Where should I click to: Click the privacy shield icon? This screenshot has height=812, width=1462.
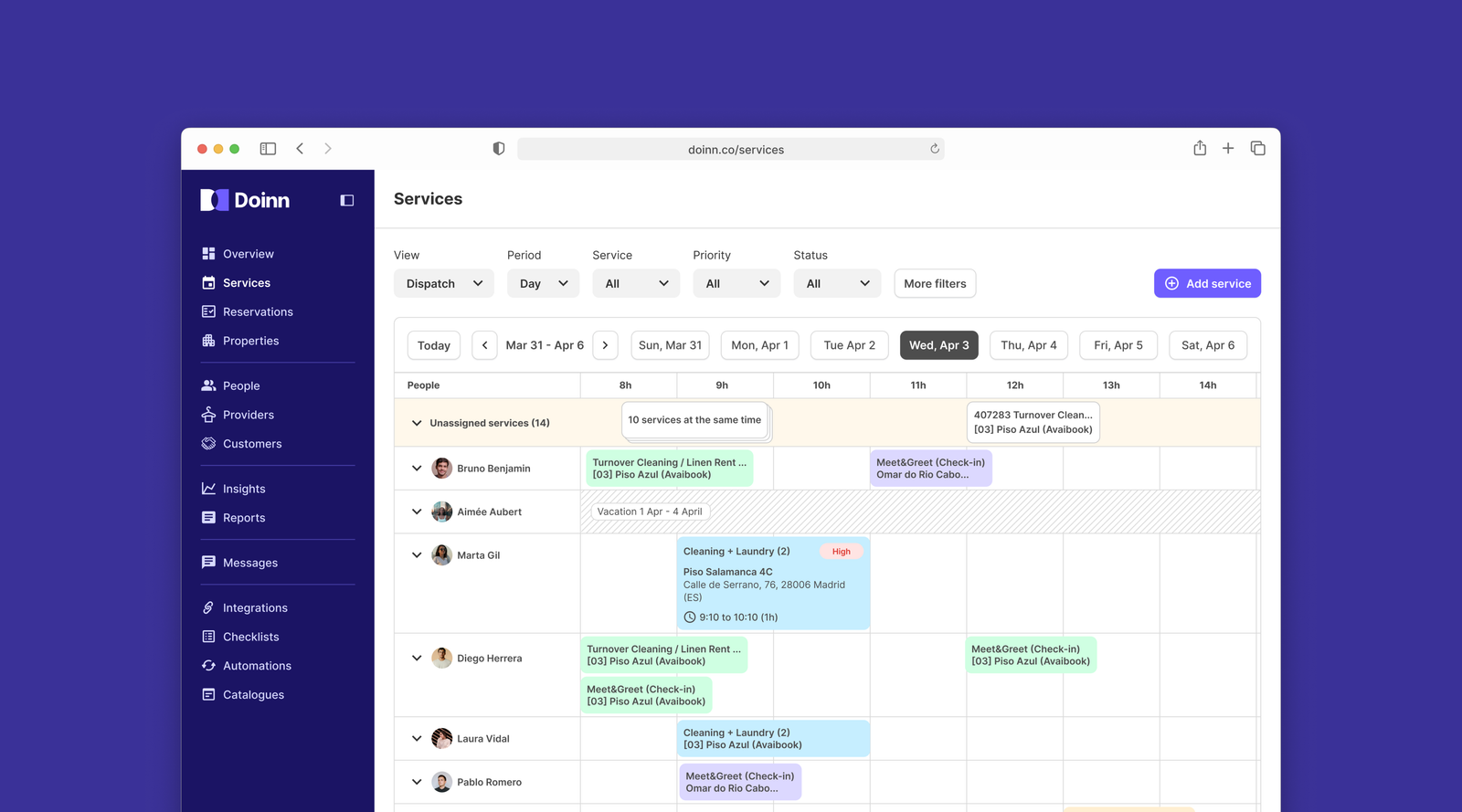499,149
